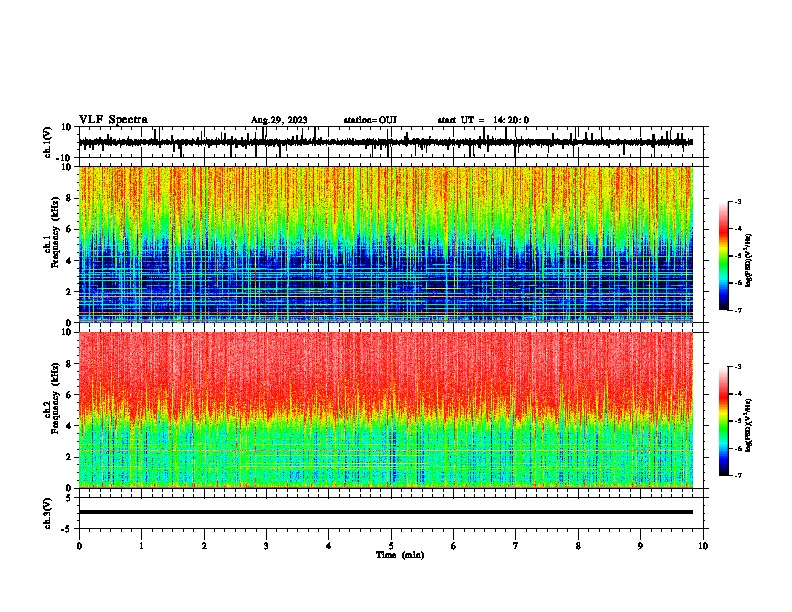Select the upper colorbar's log(PSD) label
Viewport: 792px width, 612px height.
pos(749,260)
